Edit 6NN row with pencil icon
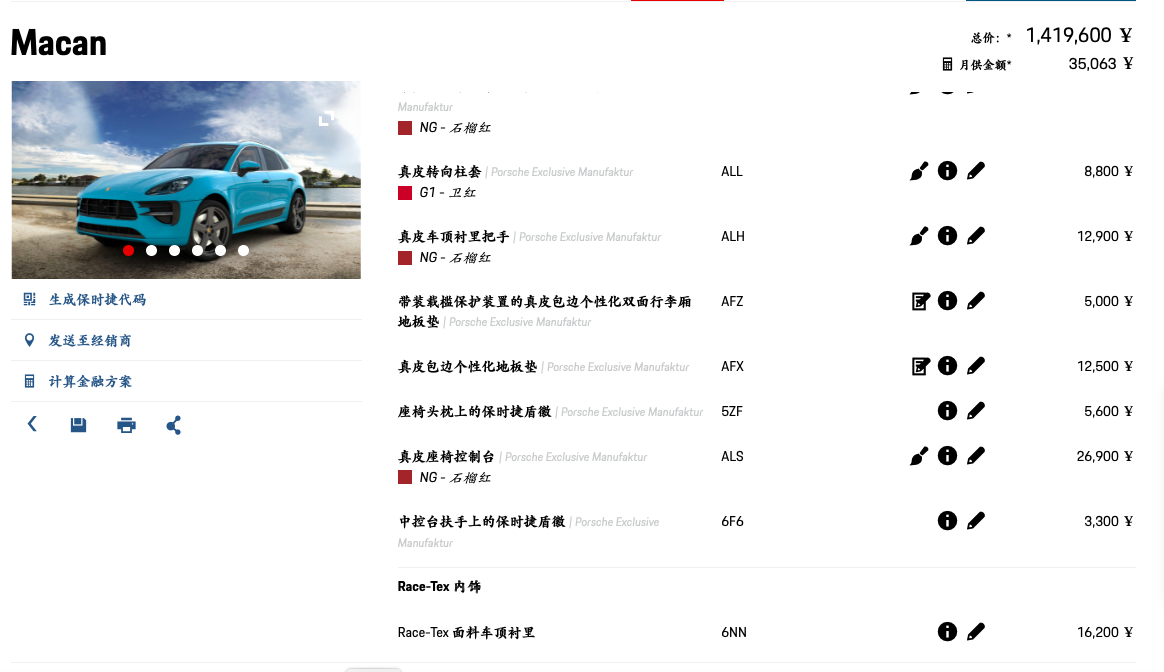The height and width of the screenshot is (672, 1164). [976, 631]
